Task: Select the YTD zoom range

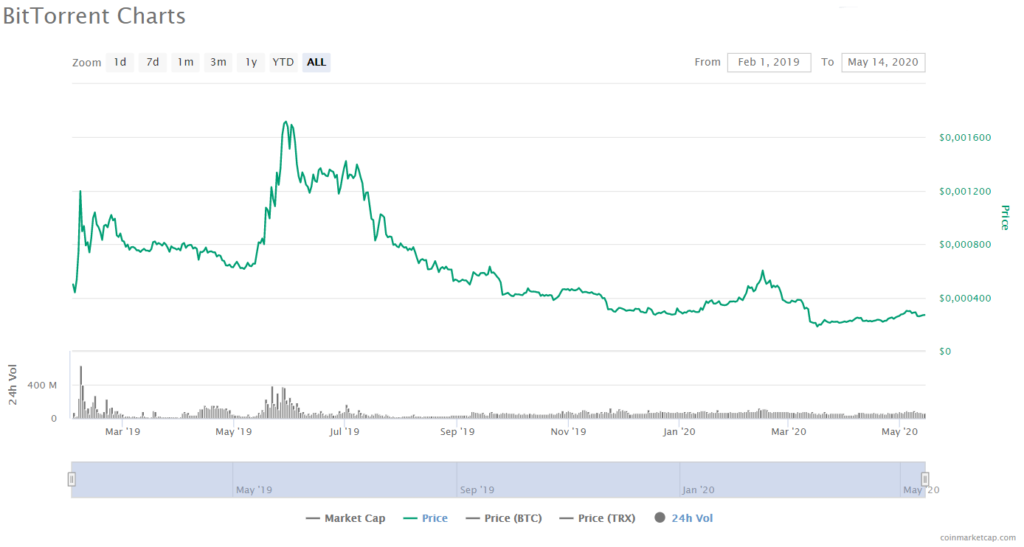Action: point(283,62)
